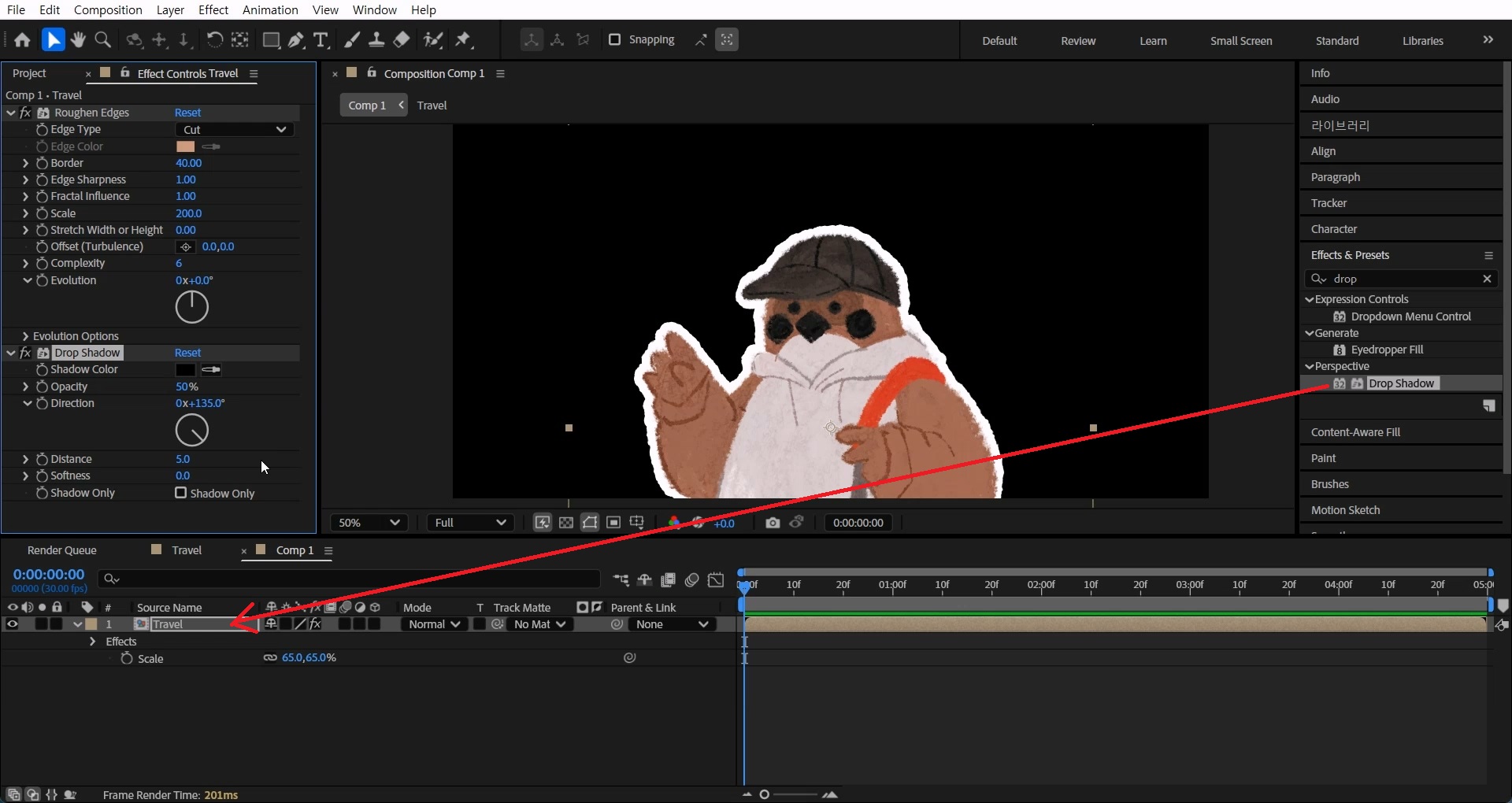Click the Edge Color swatch
The height and width of the screenshot is (803, 1512).
point(185,146)
